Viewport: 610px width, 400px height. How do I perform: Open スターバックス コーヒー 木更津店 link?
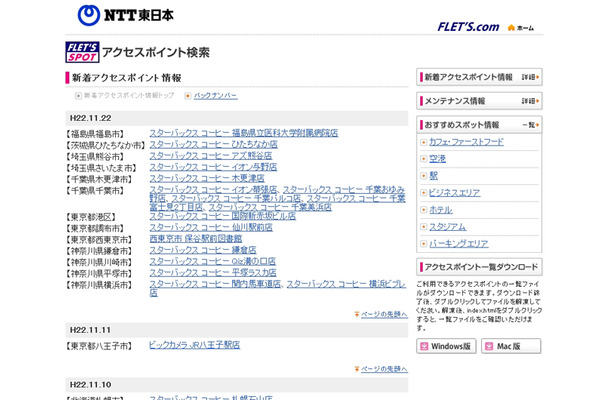(x=207, y=178)
